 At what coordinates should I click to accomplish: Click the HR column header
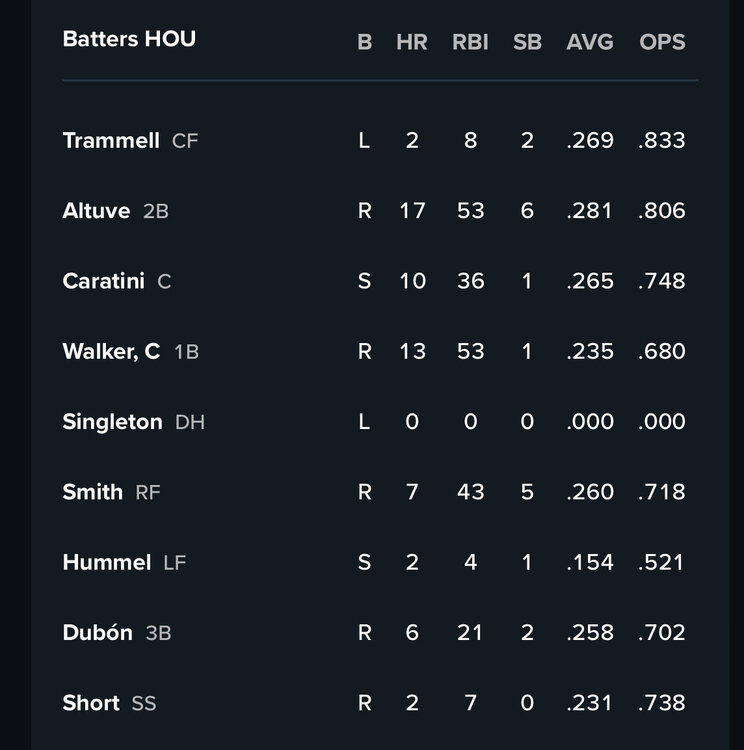[412, 42]
